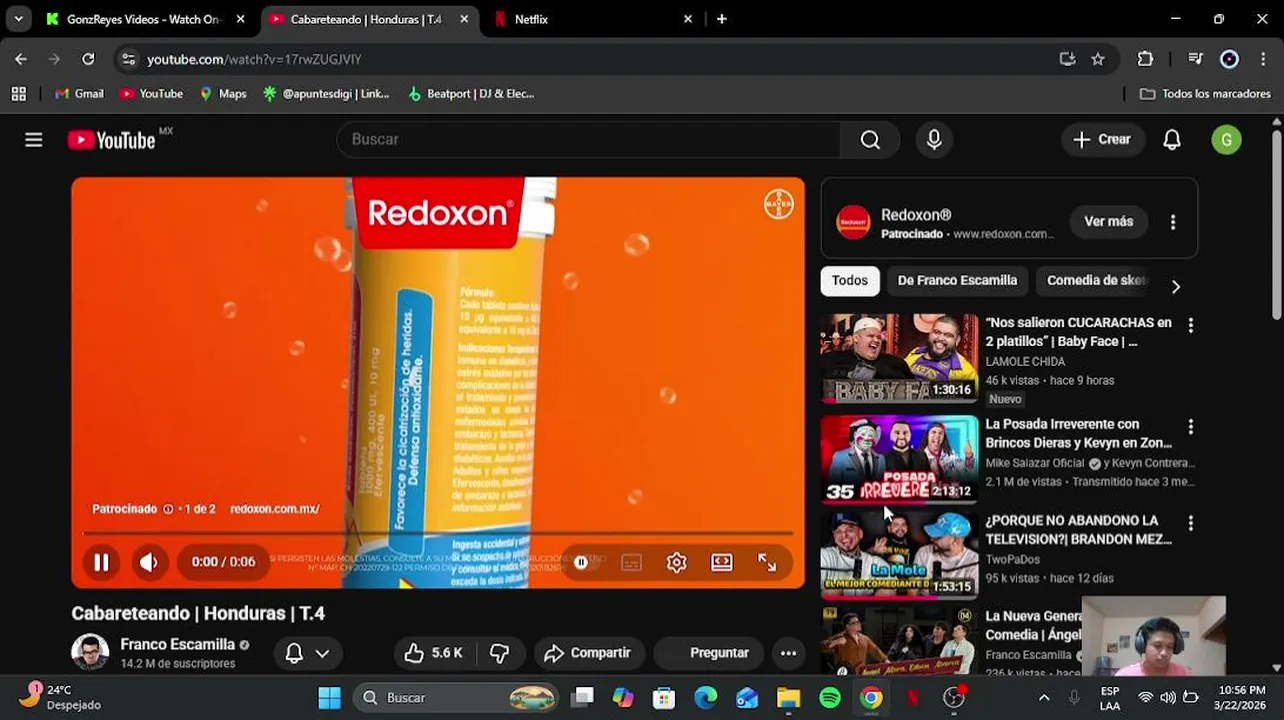Switch to theater mode
This screenshot has width=1284, height=720.
point(722,562)
